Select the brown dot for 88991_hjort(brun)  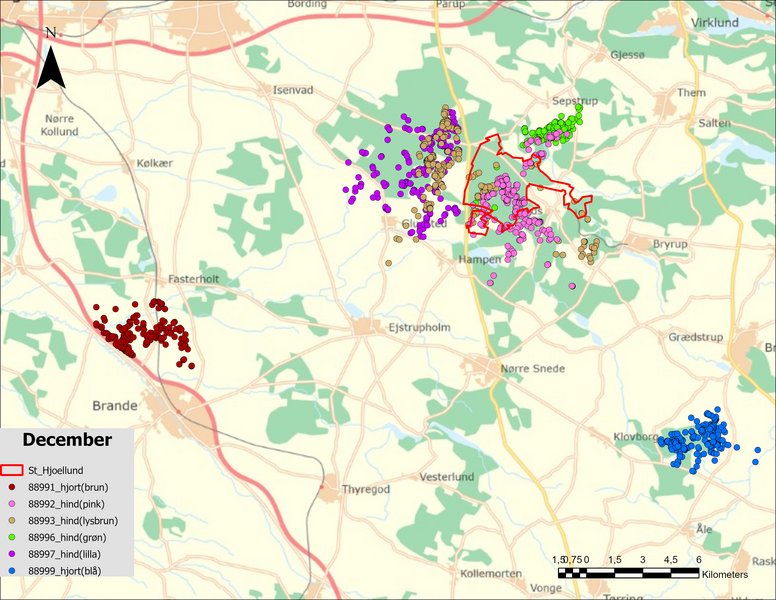pyautogui.click(x=12, y=486)
